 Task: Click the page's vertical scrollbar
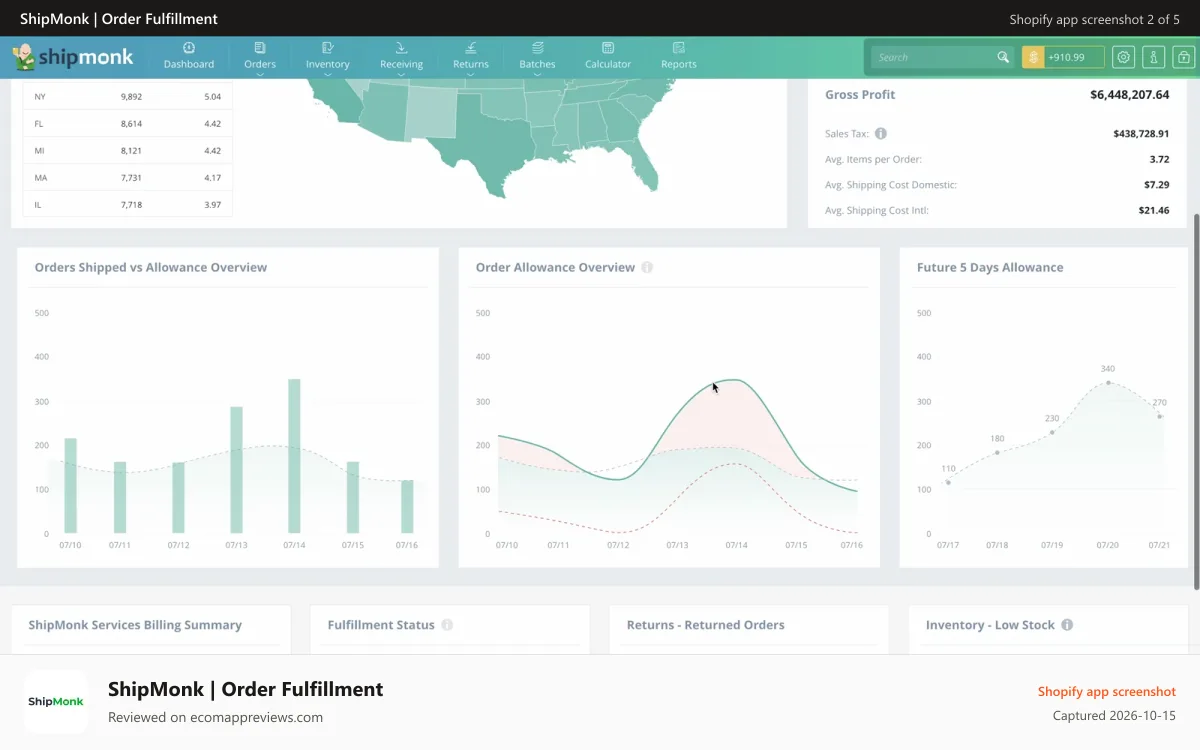[1196, 400]
